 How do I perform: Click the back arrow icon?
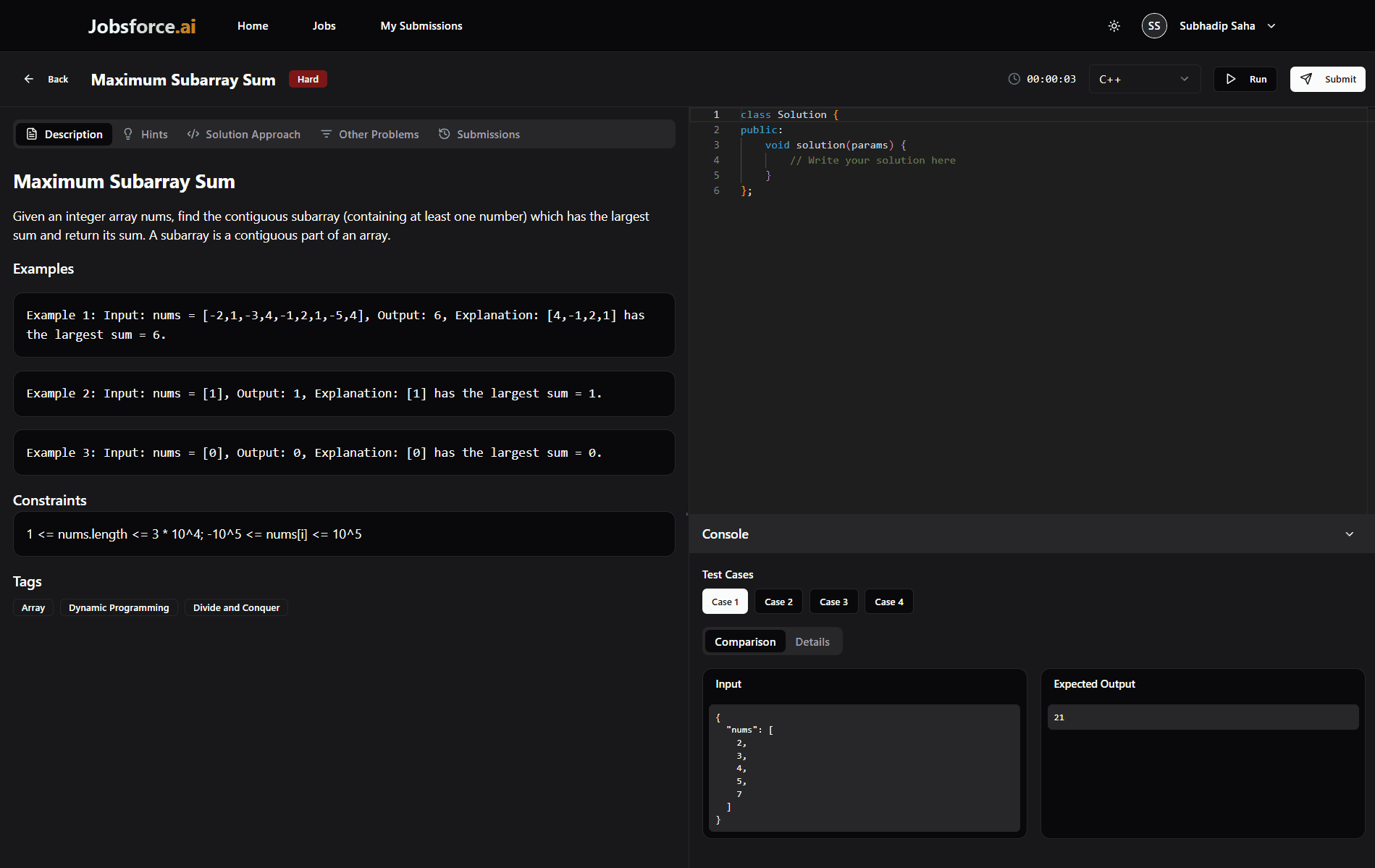29,79
